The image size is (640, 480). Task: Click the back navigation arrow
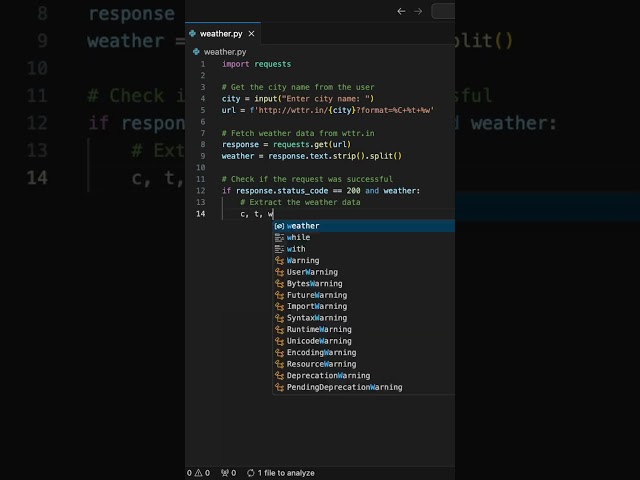coord(401,11)
